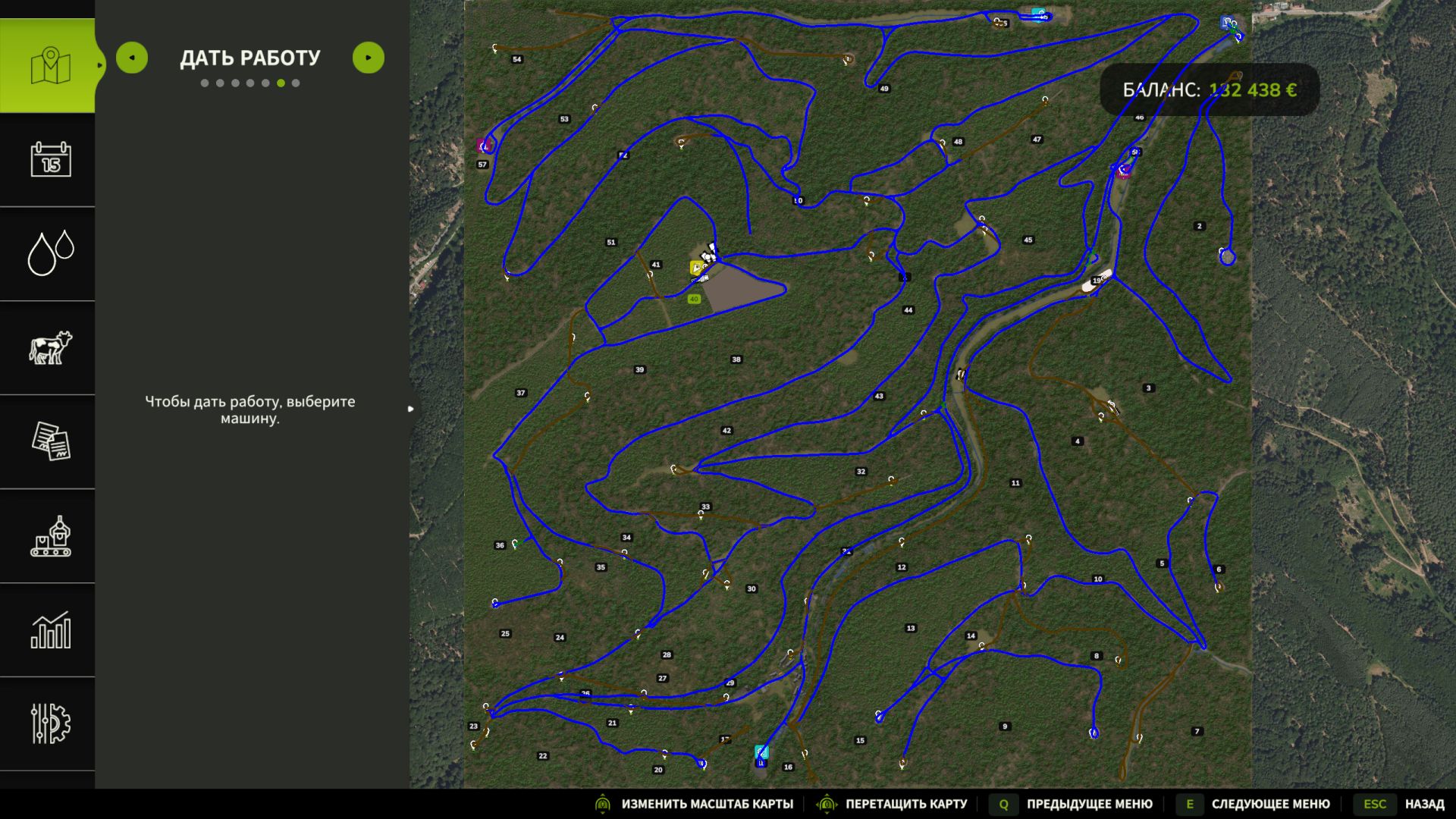Select the last page indicator dot
1456x819 pixels.
[296, 83]
